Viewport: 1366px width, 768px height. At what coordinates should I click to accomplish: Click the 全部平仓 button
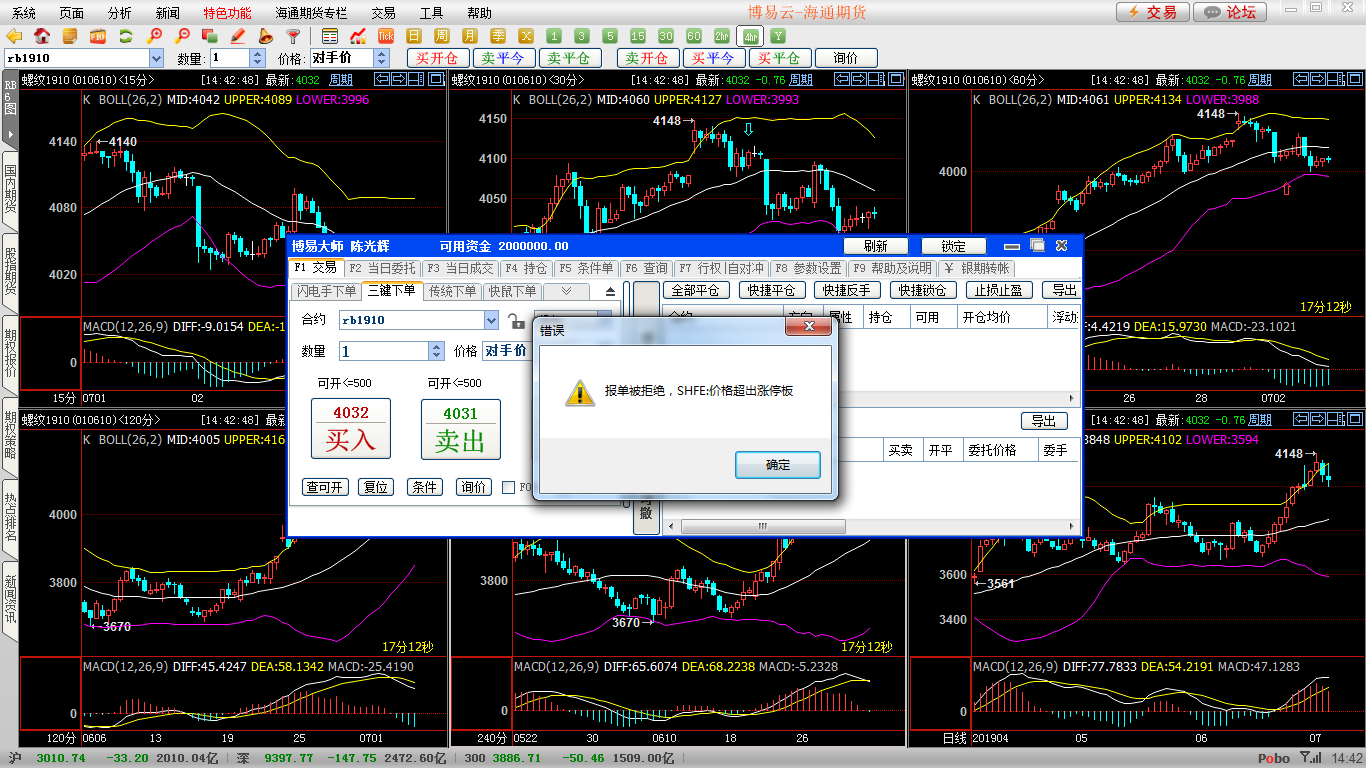[695, 290]
